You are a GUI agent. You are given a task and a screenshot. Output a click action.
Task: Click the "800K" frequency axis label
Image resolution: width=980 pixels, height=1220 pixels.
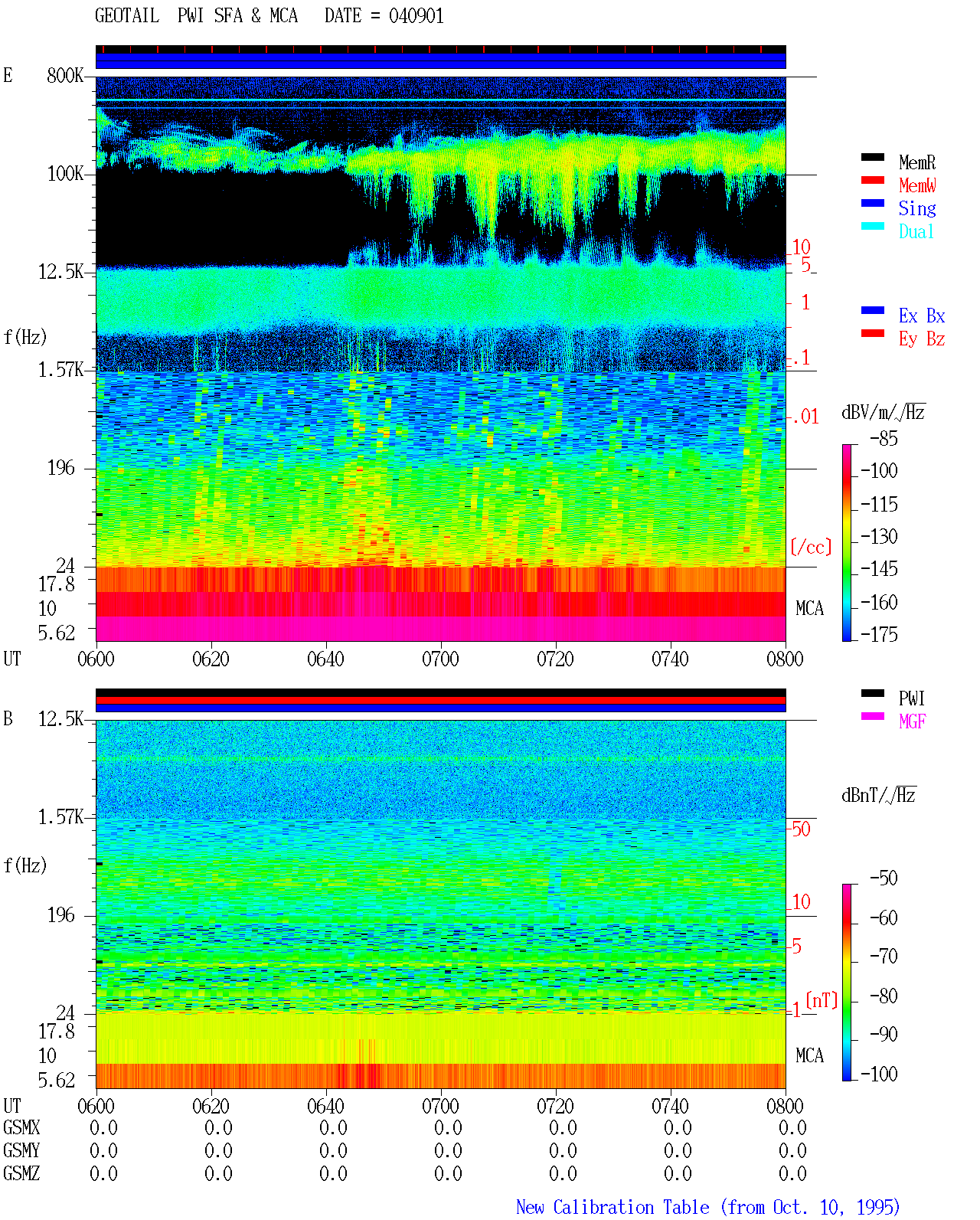[x=65, y=76]
